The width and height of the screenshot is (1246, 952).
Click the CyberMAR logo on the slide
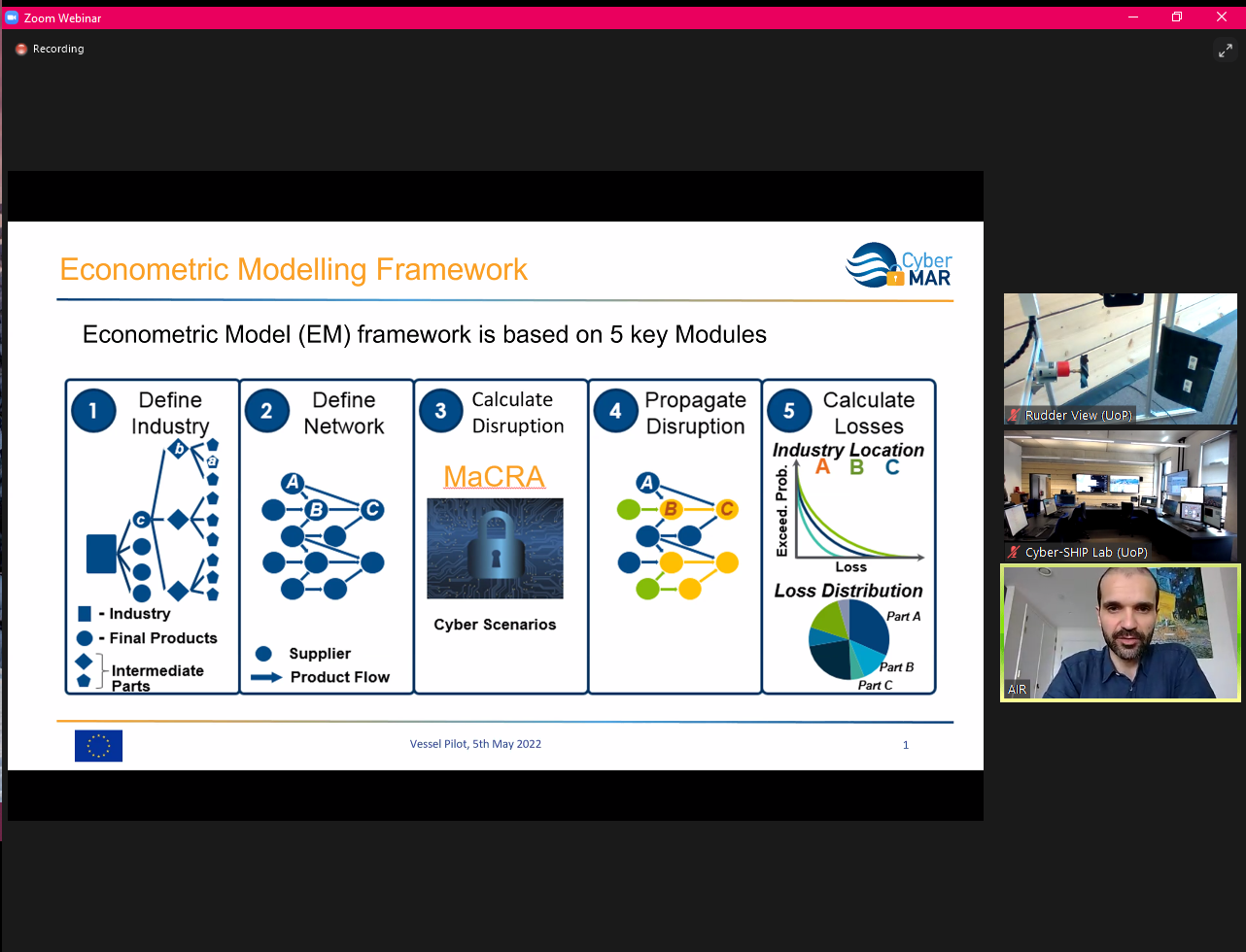tap(899, 265)
